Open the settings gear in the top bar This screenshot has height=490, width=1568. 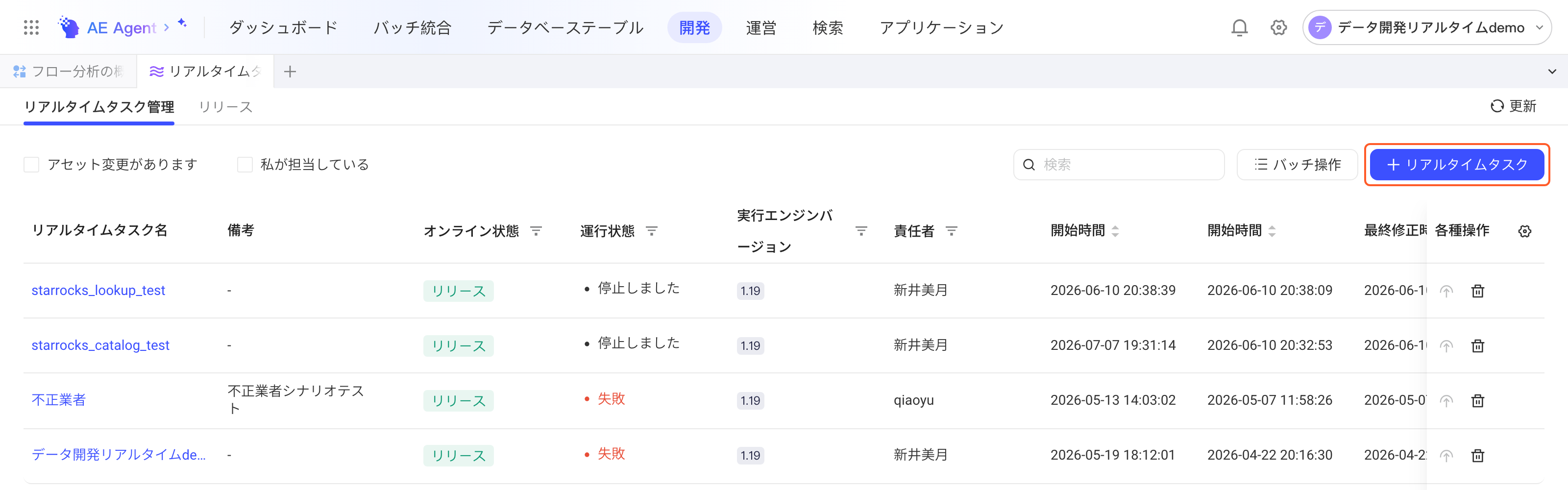click(x=1279, y=27)
